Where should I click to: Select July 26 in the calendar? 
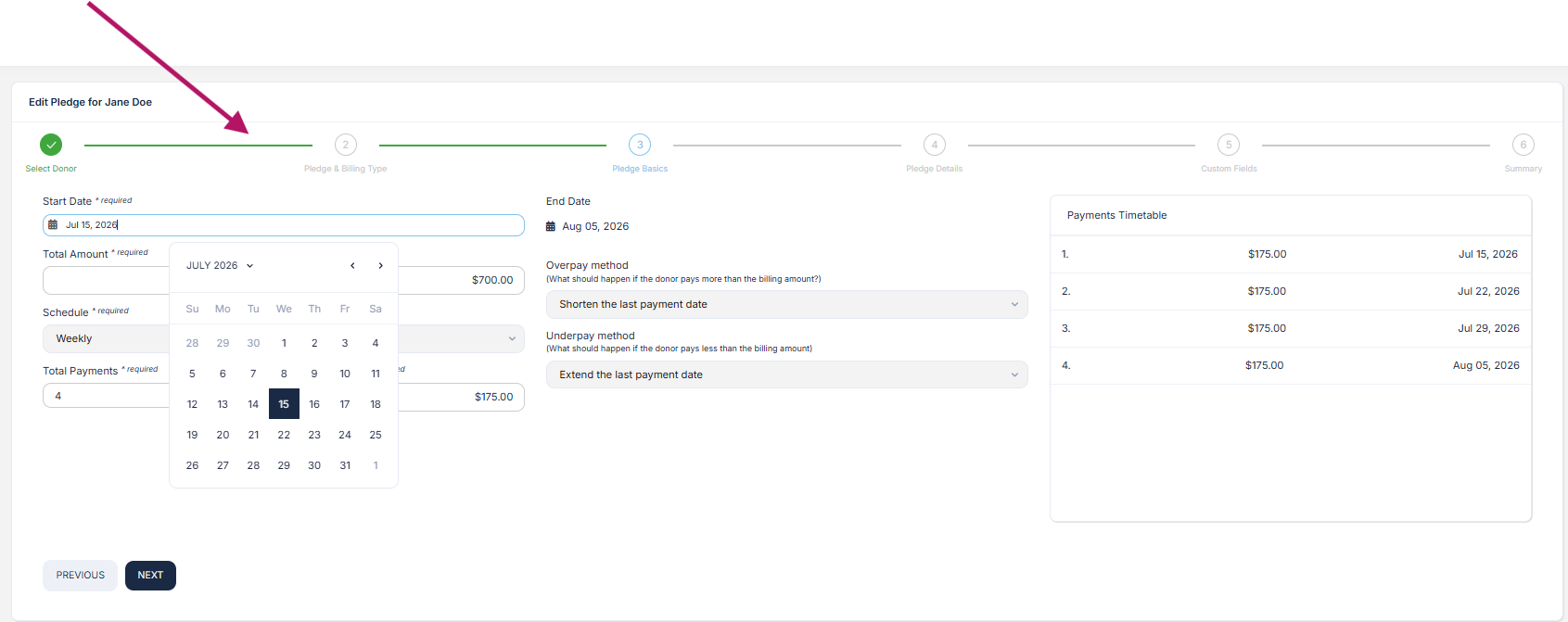[192, 465]
